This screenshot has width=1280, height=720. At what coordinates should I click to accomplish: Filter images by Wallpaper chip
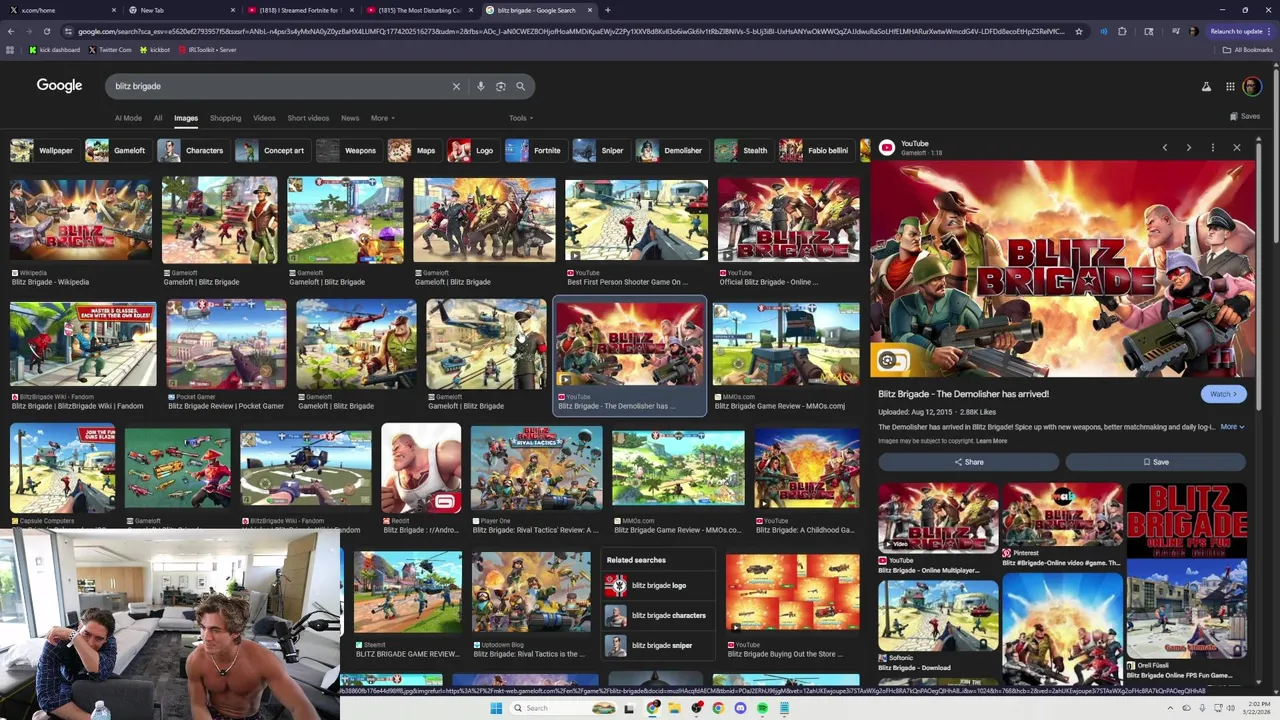coord(43,151)
